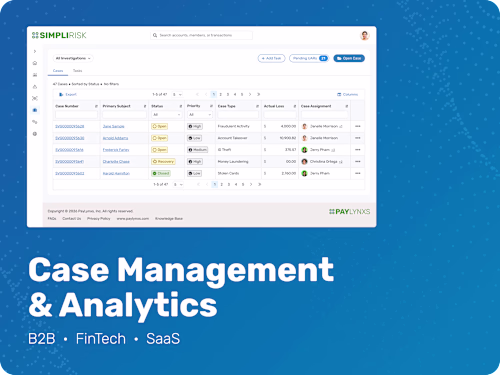500x375 pixels.
Task: Click the Medium priority badge
Action: point(198,150)
